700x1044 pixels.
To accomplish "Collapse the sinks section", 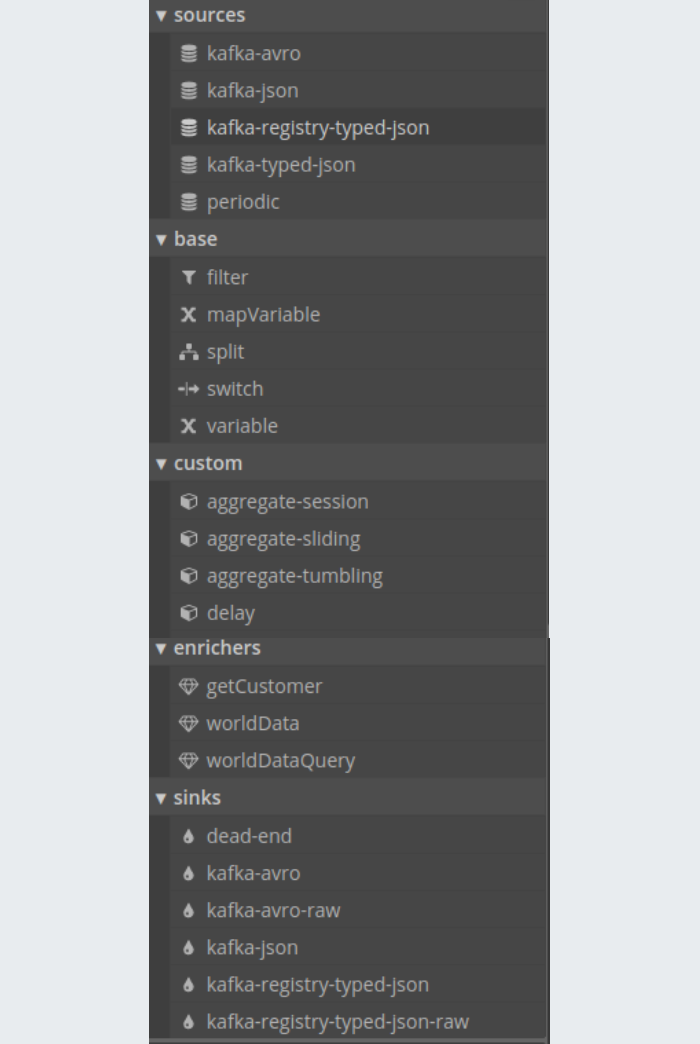I will 161,798.
